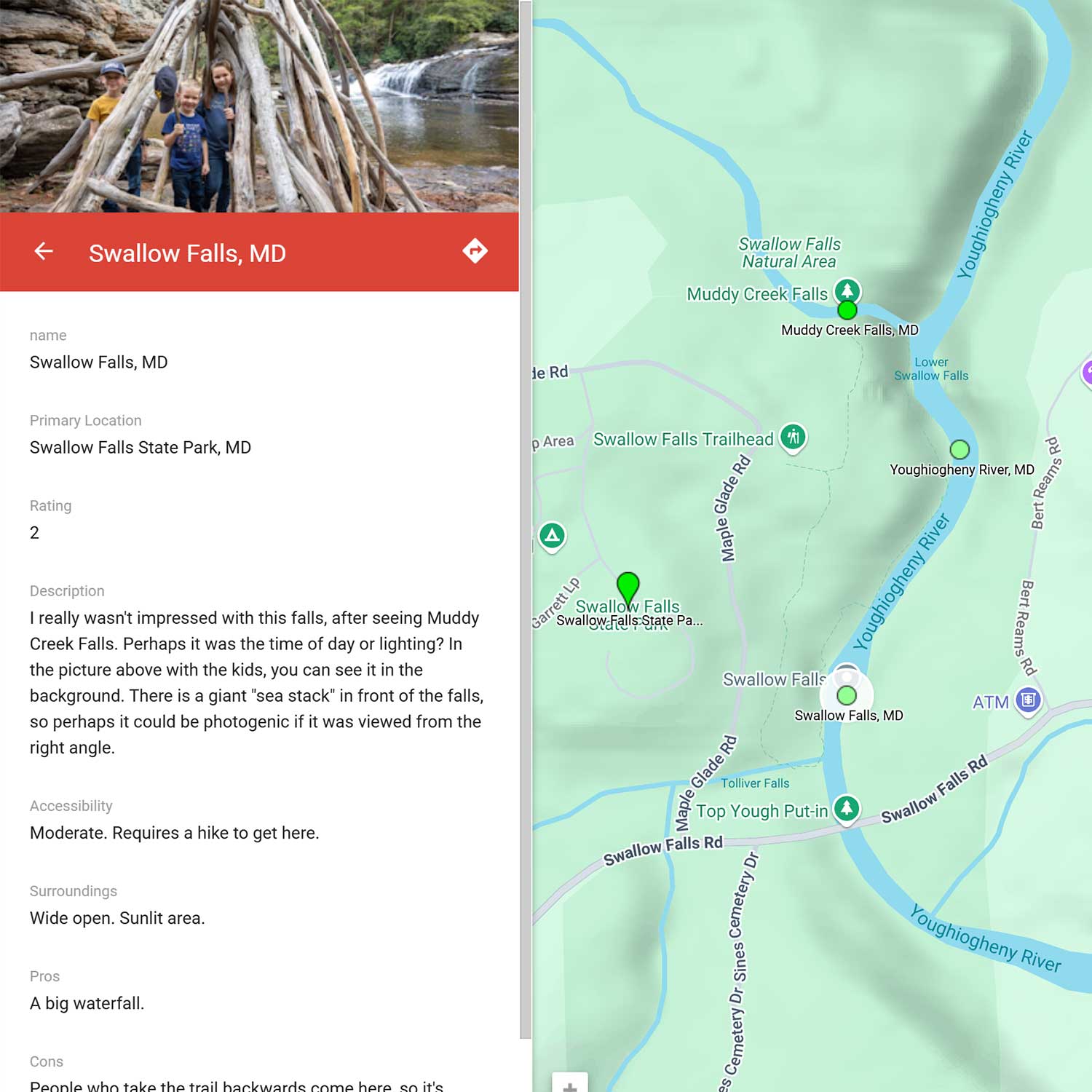Click the ATM marker icon
1092x1092 pixels.
[x=1028, y=701]
